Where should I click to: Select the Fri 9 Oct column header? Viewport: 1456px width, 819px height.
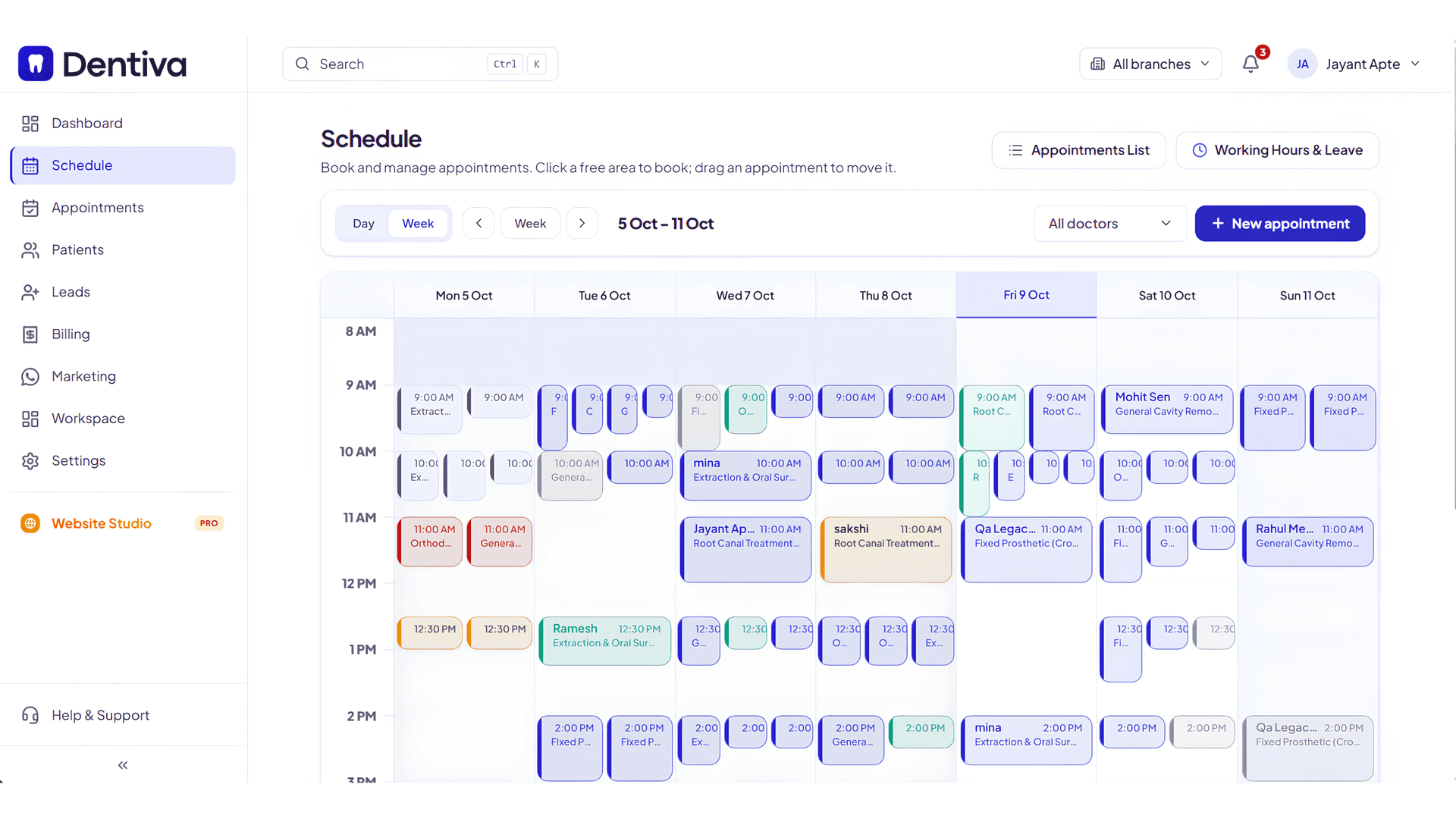coord(1026,295)
